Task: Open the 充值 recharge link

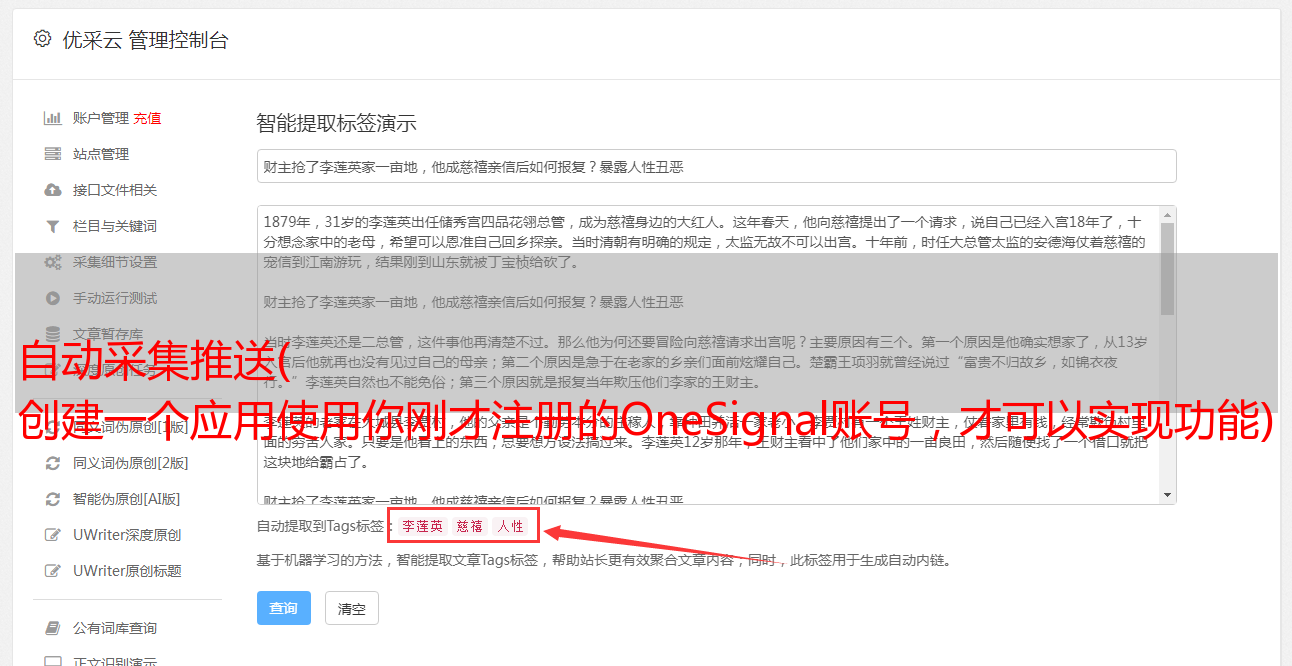Action: pos(147,118)
